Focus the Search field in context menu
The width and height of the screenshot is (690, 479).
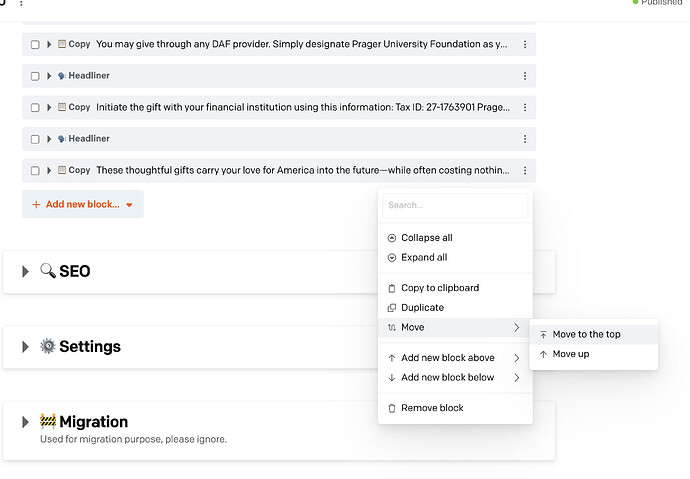click(x=455, y=205)
